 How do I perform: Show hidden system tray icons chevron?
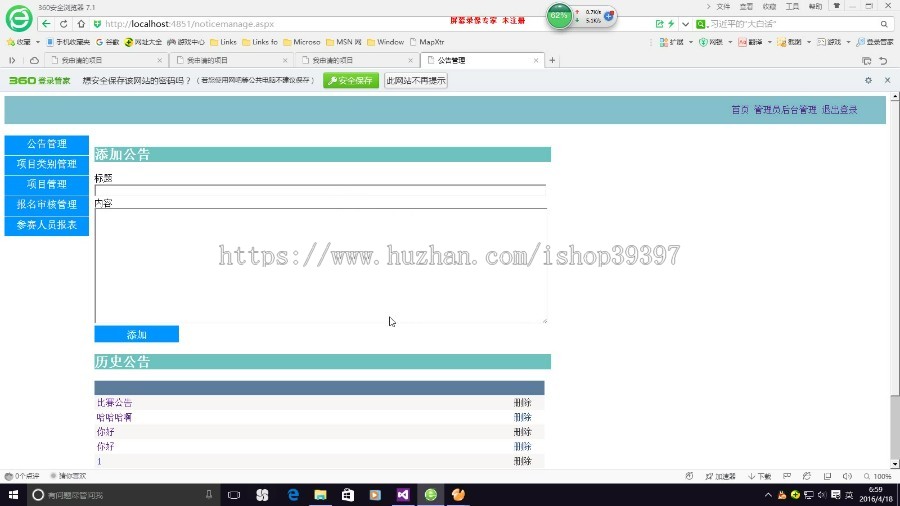coord(768,495)
